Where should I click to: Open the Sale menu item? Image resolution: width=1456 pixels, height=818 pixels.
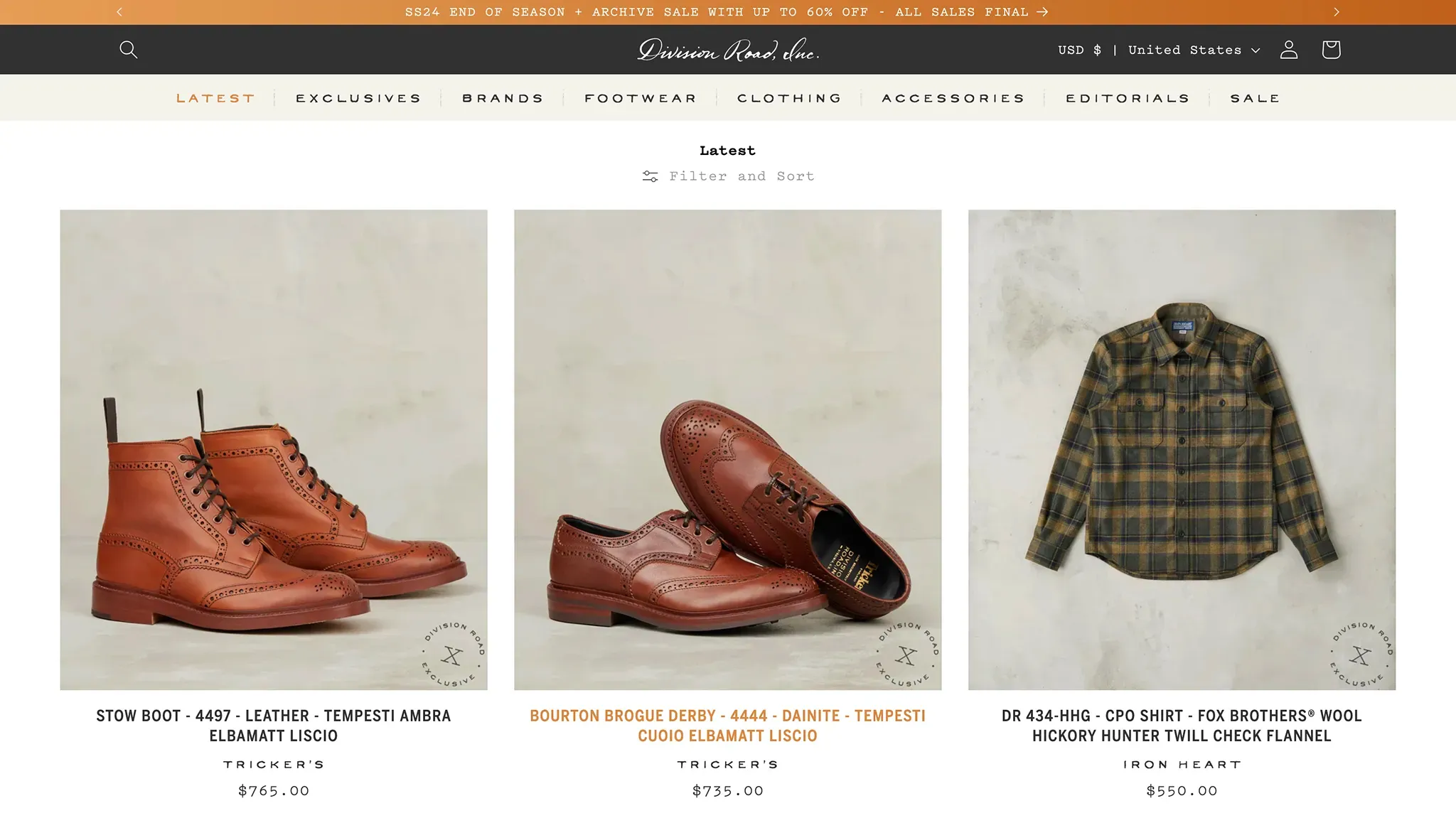tap(1255, 98)
